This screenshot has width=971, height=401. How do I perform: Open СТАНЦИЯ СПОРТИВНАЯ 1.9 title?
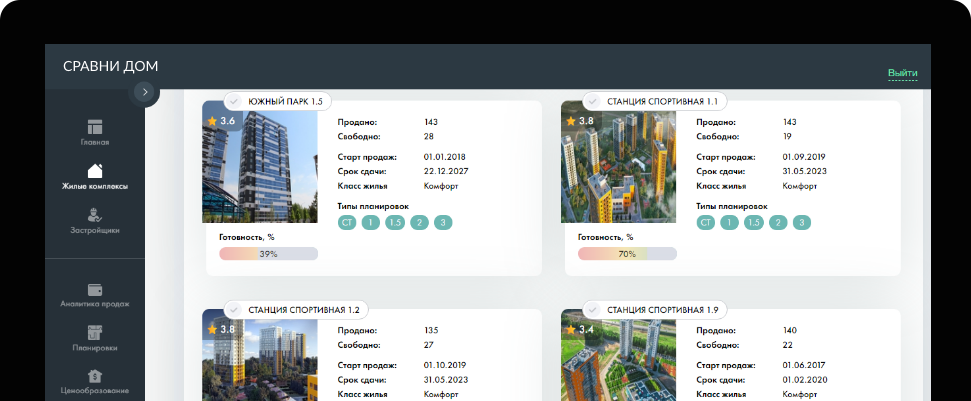pyautogui.click(x=663, y=309)
